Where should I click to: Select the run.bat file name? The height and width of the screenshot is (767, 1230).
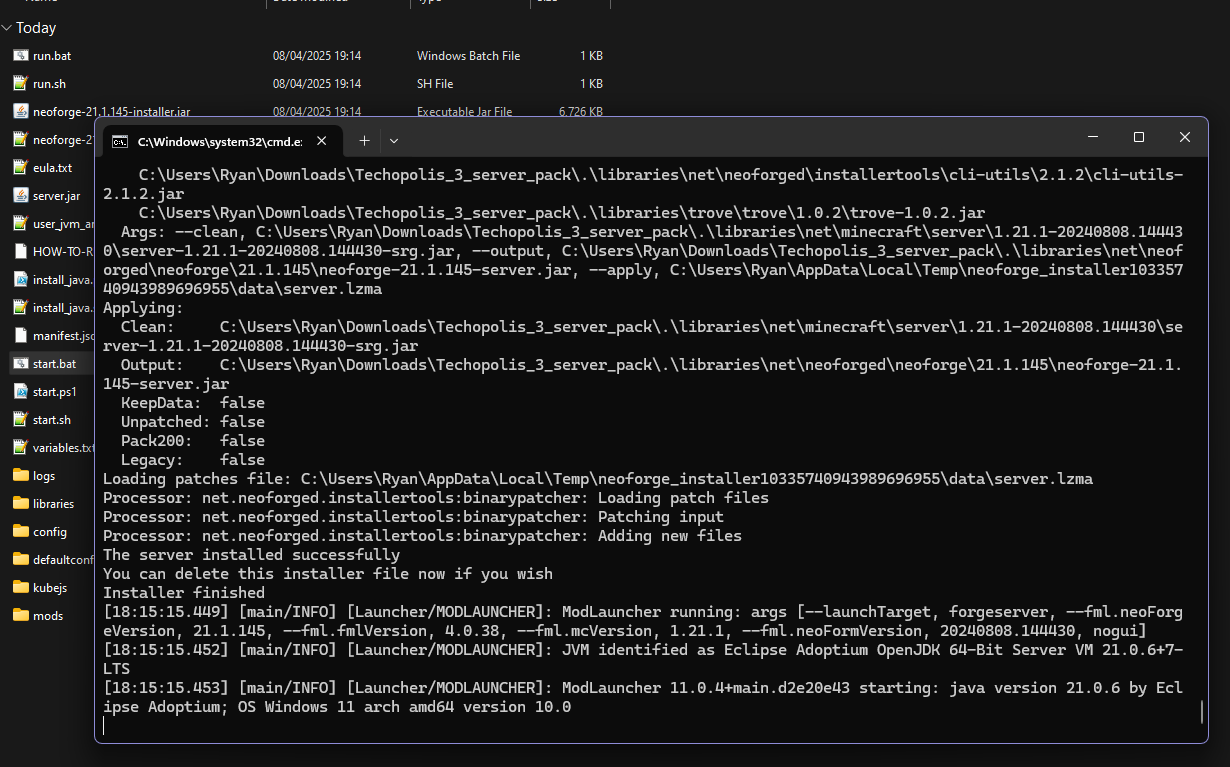pyautogui.click(x=52, y=56)
